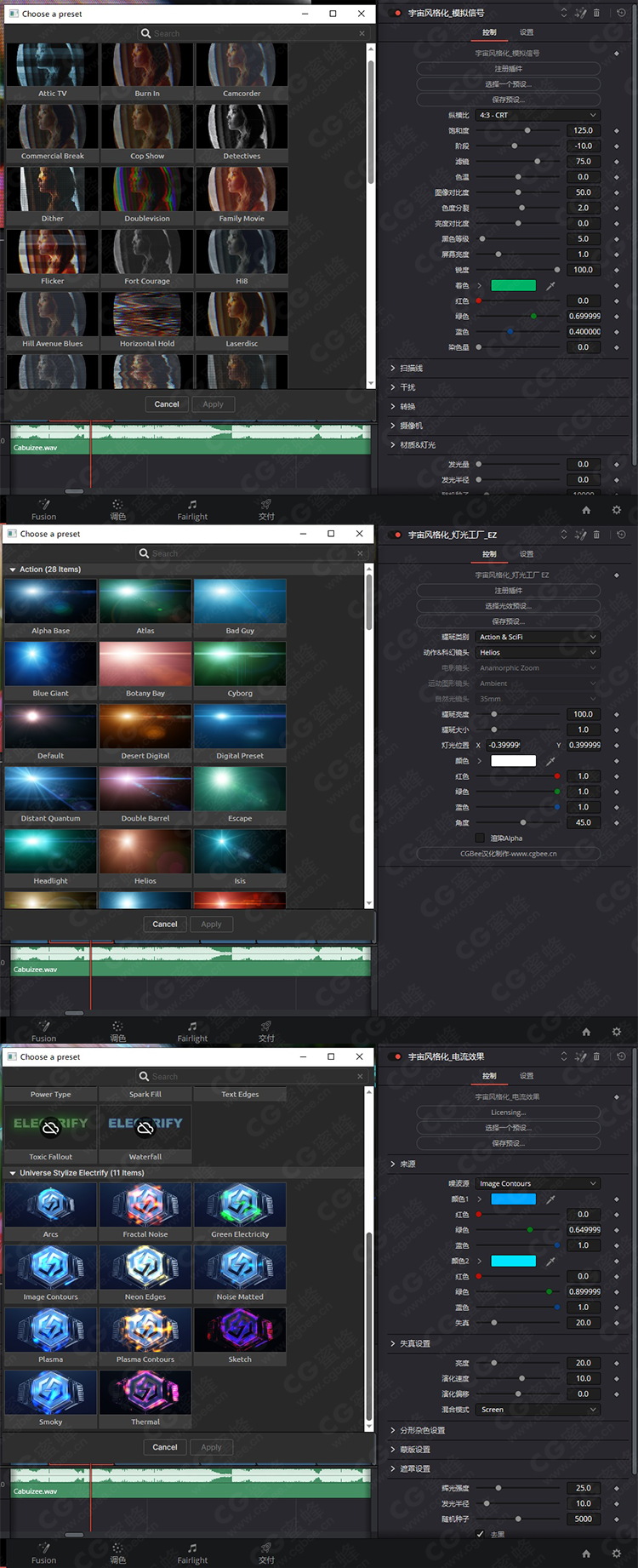Screen dimensions: 638x1568
Task: Click the cloud-off icon on Toxic Fallout preset
Action: point(51,1128)
